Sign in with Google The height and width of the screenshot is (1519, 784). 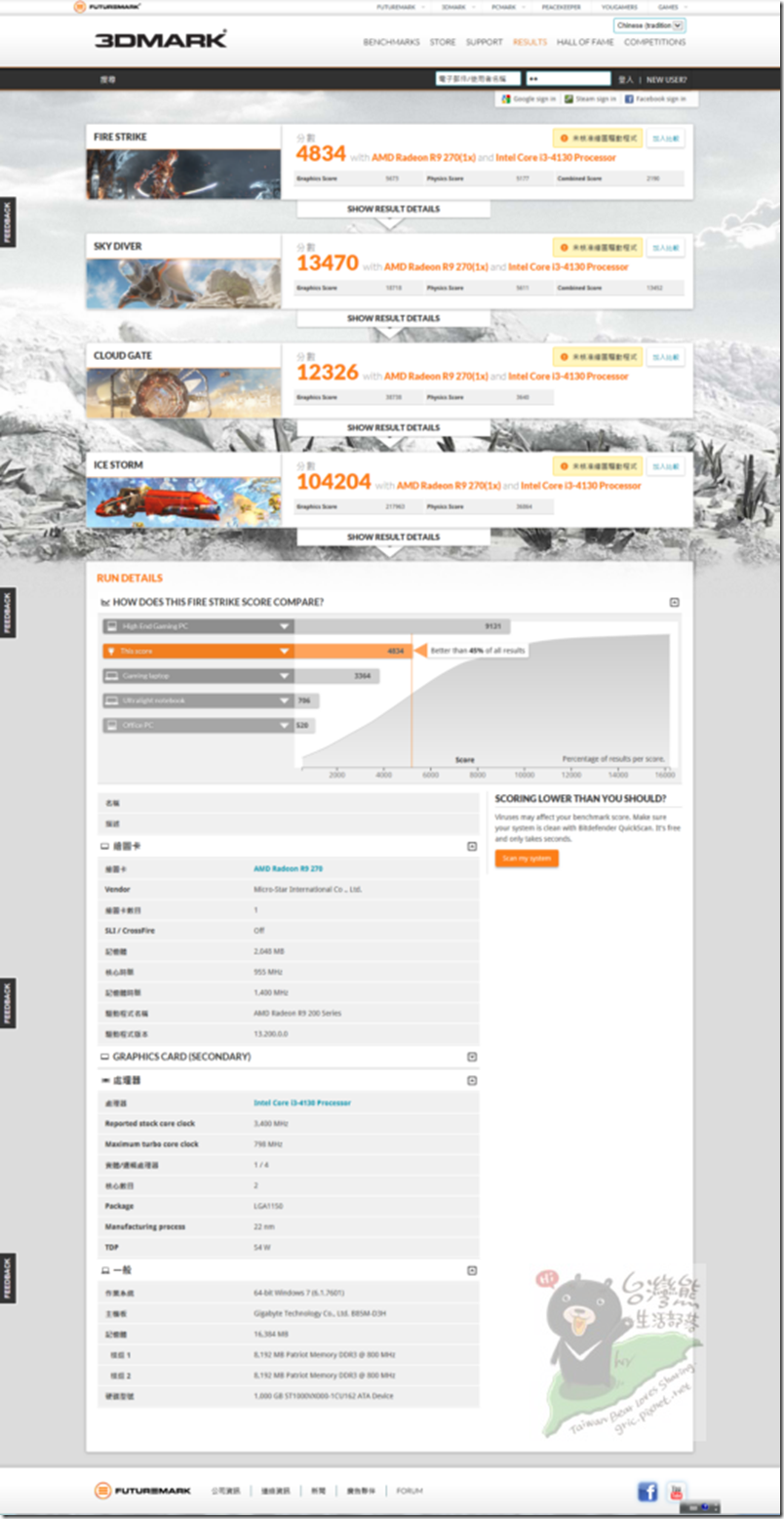pos(529,100)
